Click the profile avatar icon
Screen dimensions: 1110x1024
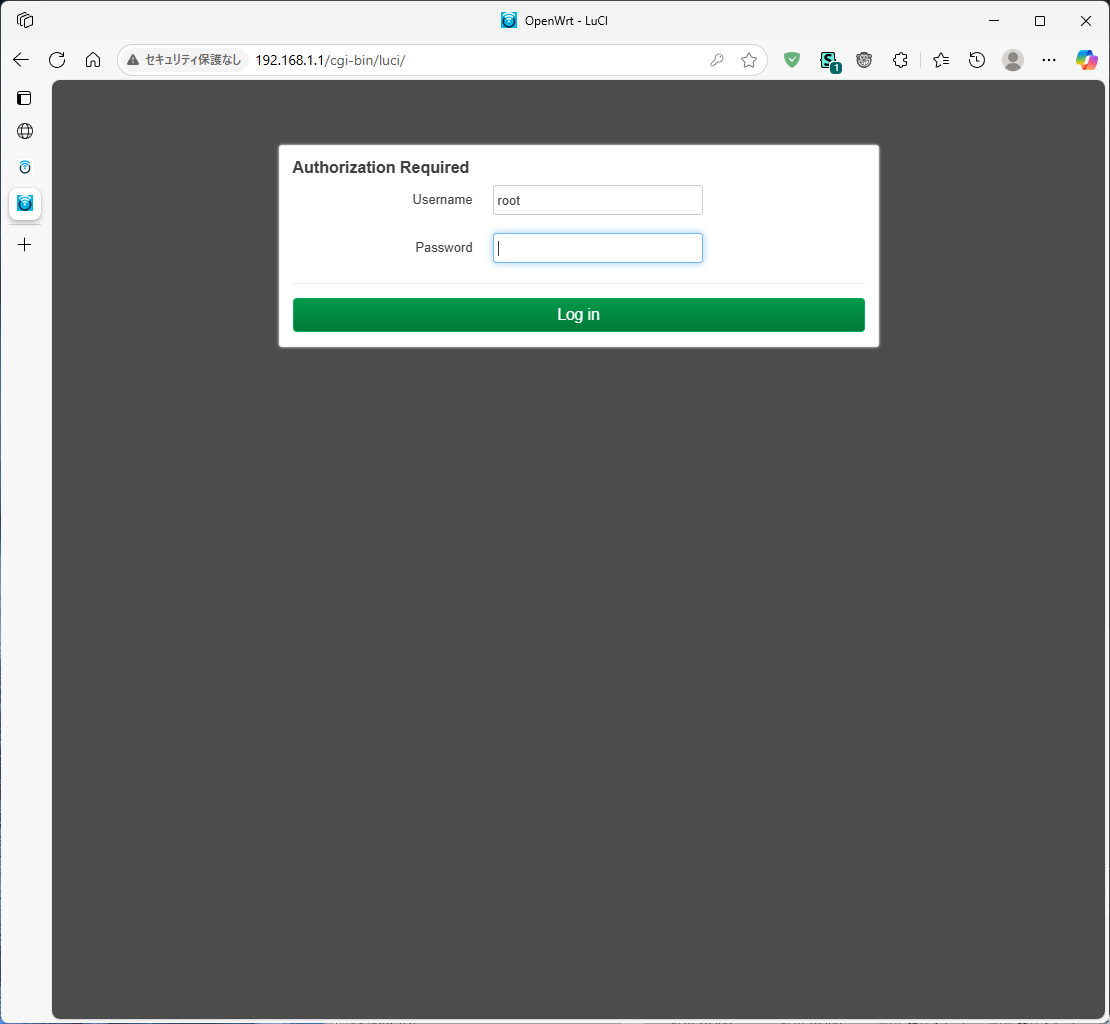click(1012, 60)
